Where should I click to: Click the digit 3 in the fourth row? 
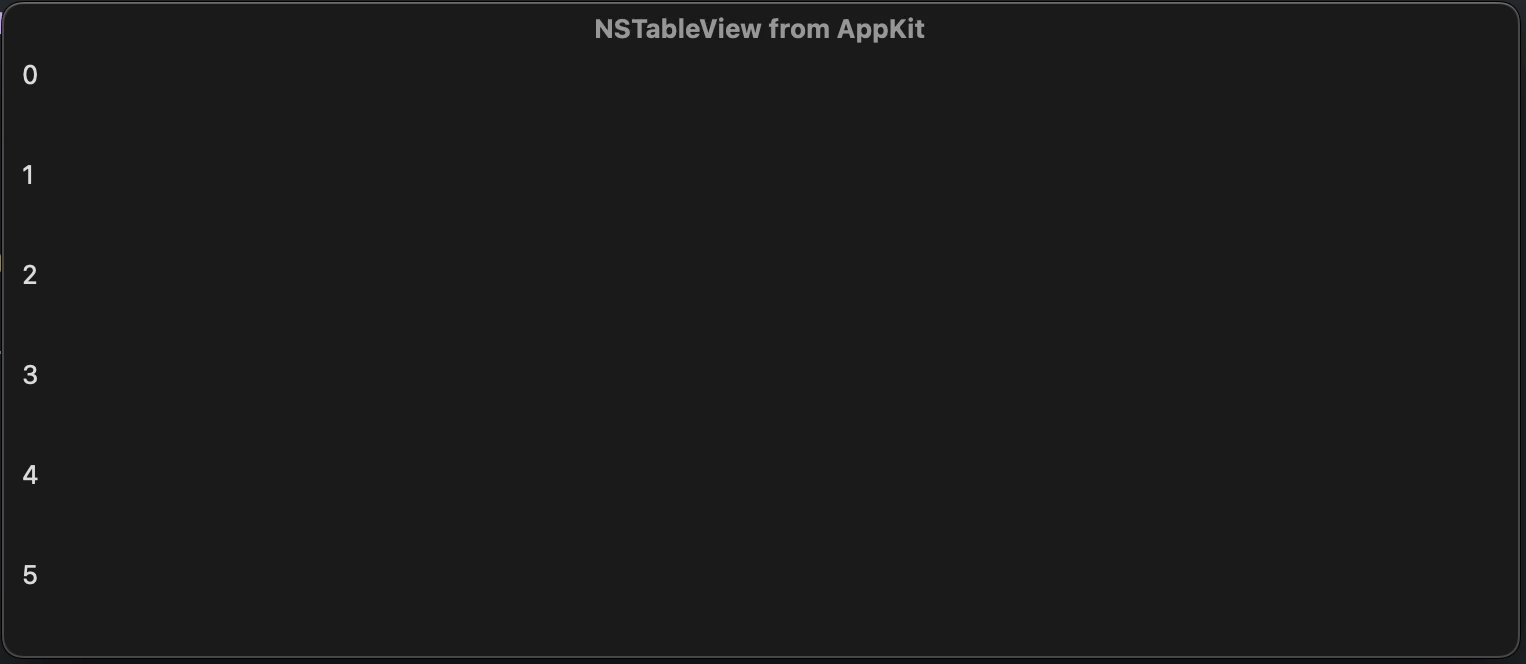(x=30, y=375)
